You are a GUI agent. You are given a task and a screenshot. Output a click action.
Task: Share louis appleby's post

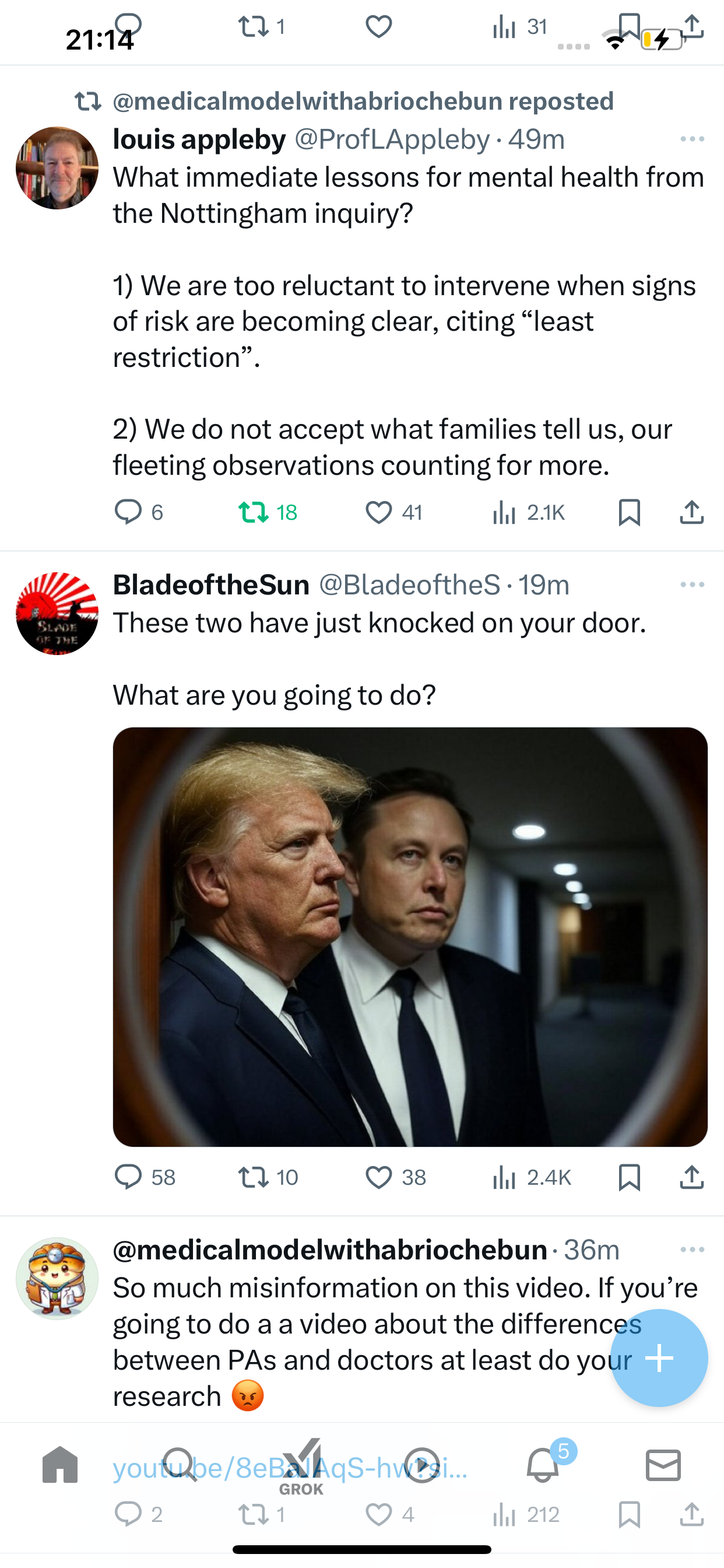click(692, 512)
